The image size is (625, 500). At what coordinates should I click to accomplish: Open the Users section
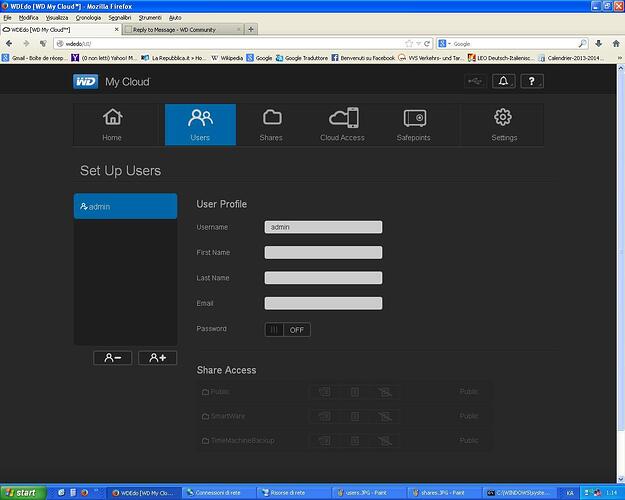[x=200, y=125]
